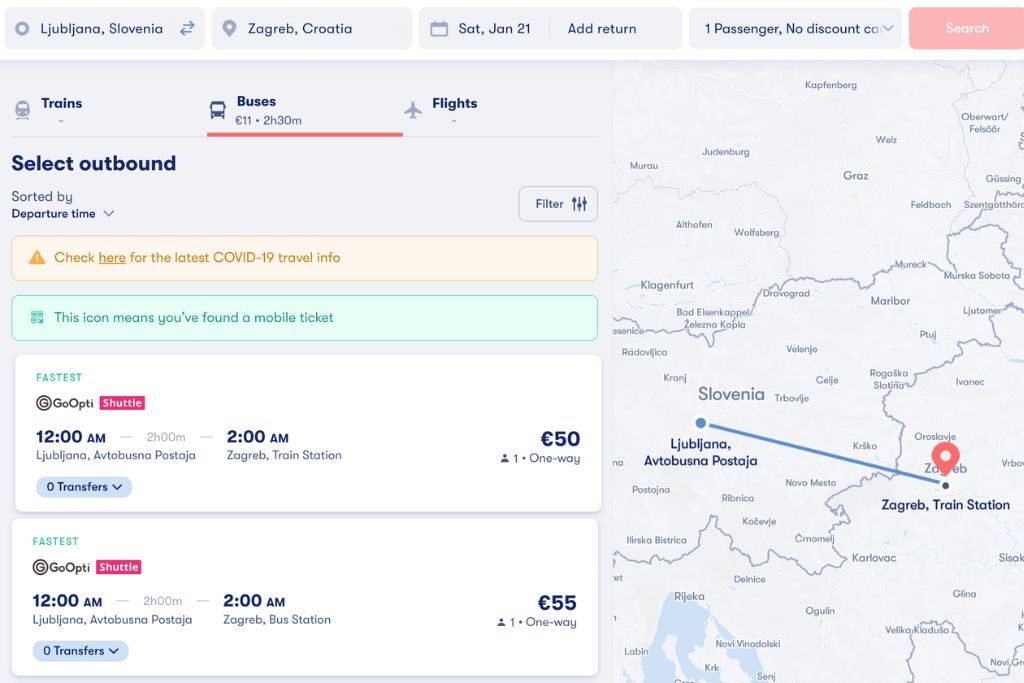
Task: Open the passenger and discount card dropdown
Action: [x=796, y=29]
